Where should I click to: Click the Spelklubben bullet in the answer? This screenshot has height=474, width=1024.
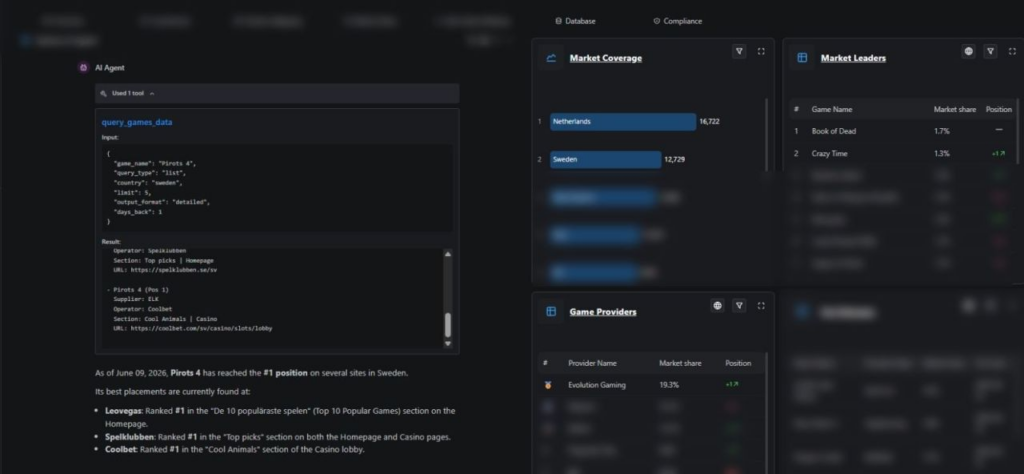point(278,437)
